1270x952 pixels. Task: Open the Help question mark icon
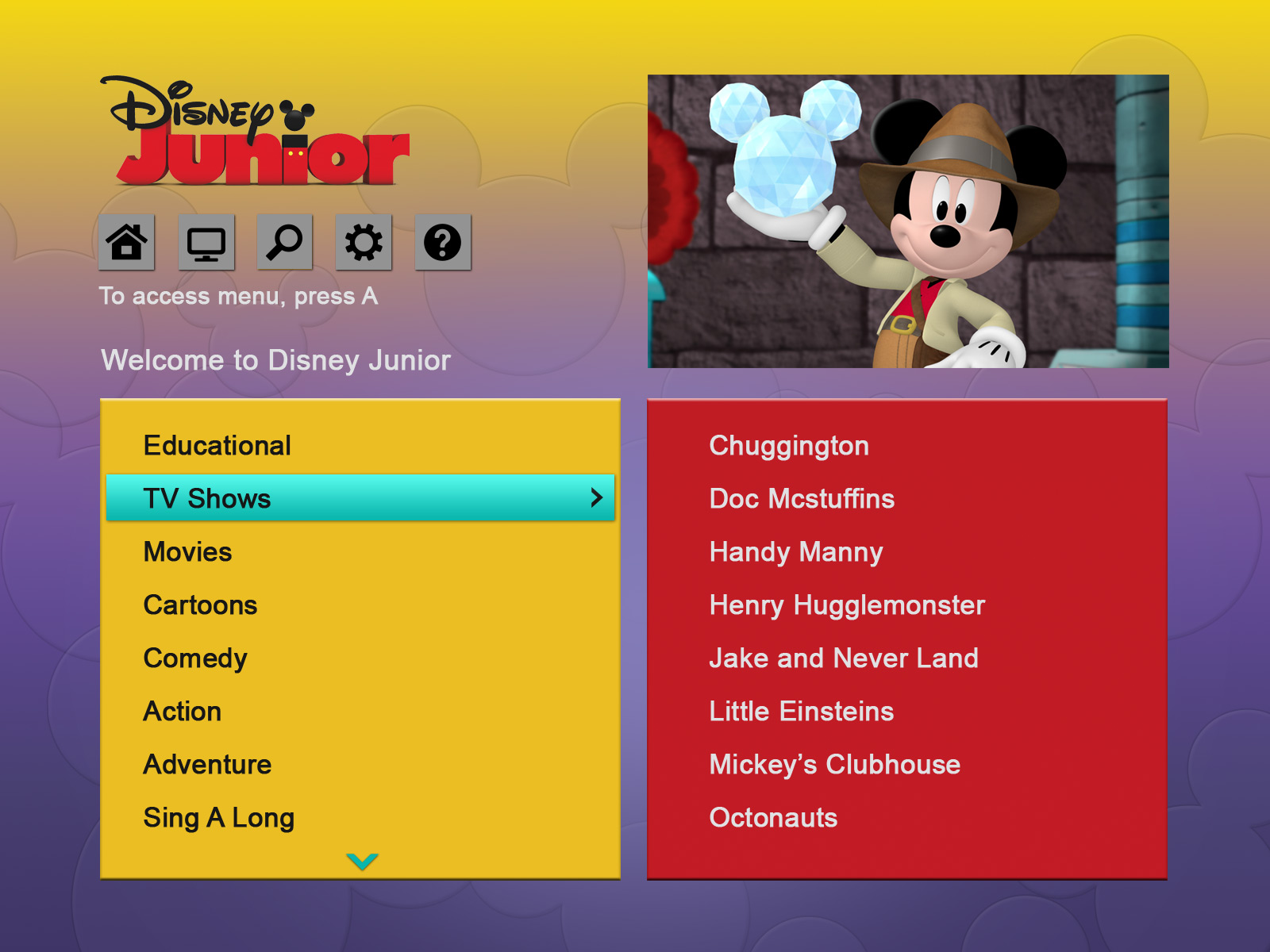(443, 242)
